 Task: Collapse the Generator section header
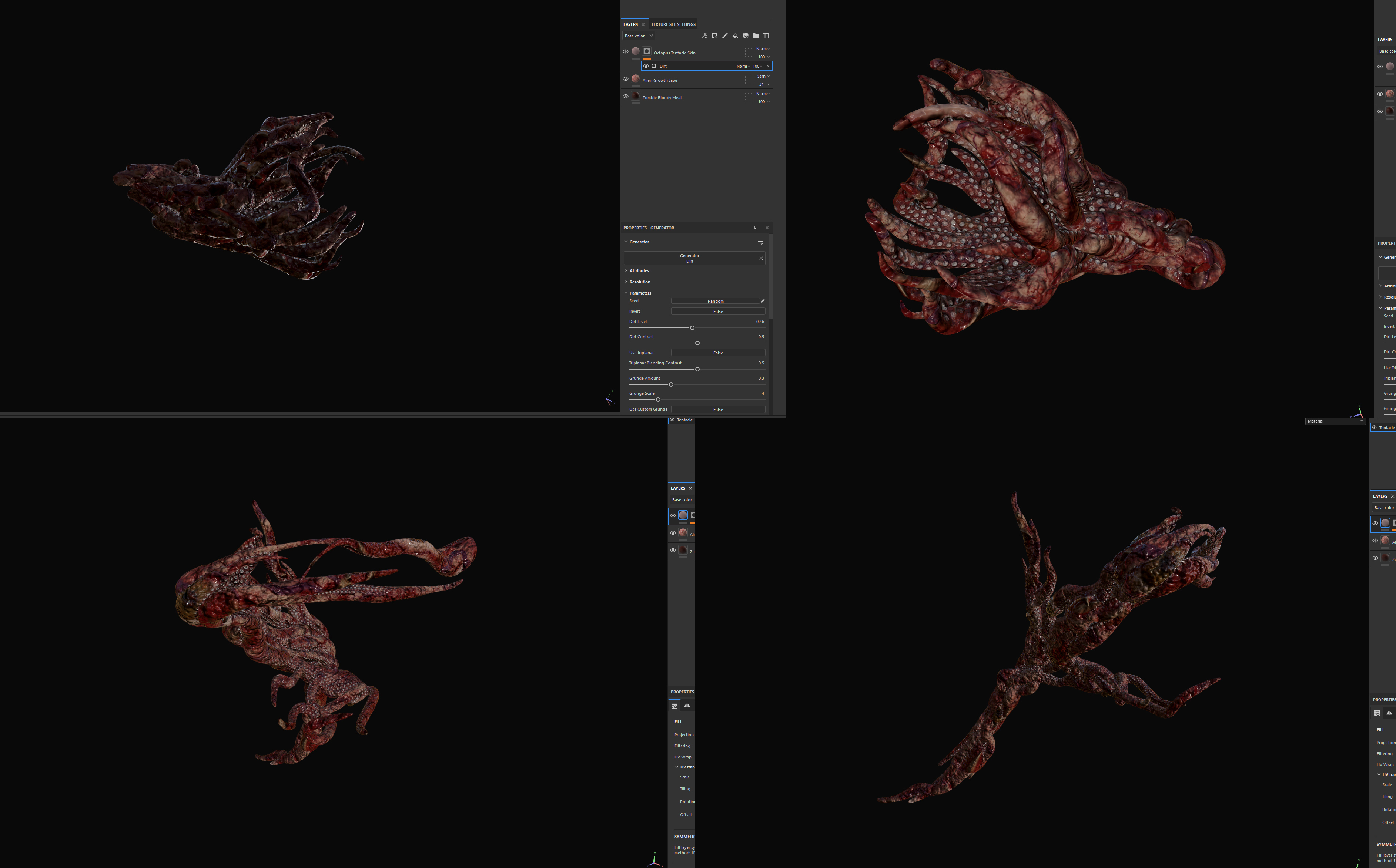pos(636,242)
